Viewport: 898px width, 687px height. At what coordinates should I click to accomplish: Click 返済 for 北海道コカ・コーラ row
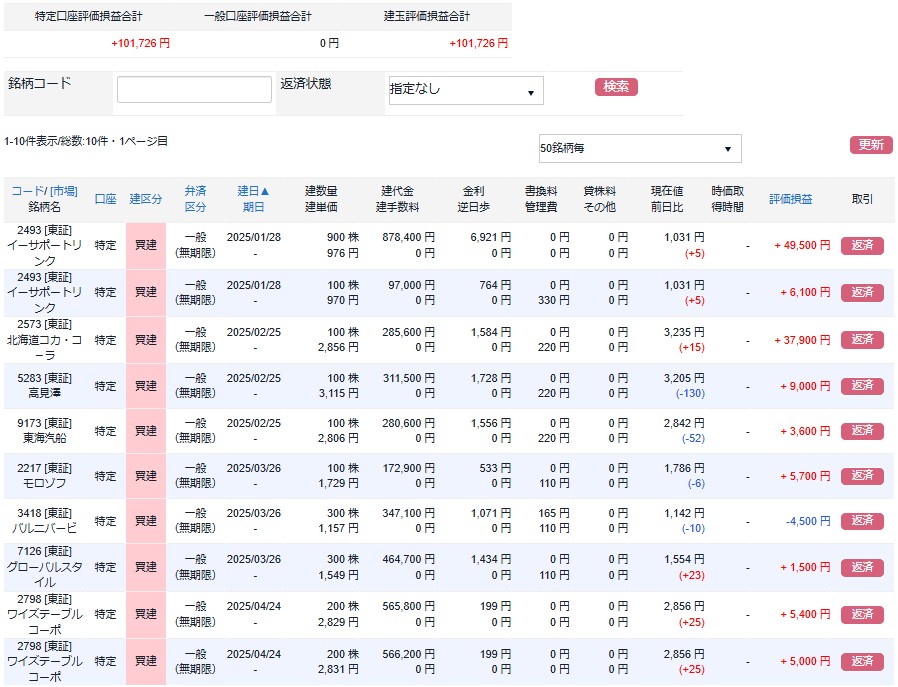point(862,339)
